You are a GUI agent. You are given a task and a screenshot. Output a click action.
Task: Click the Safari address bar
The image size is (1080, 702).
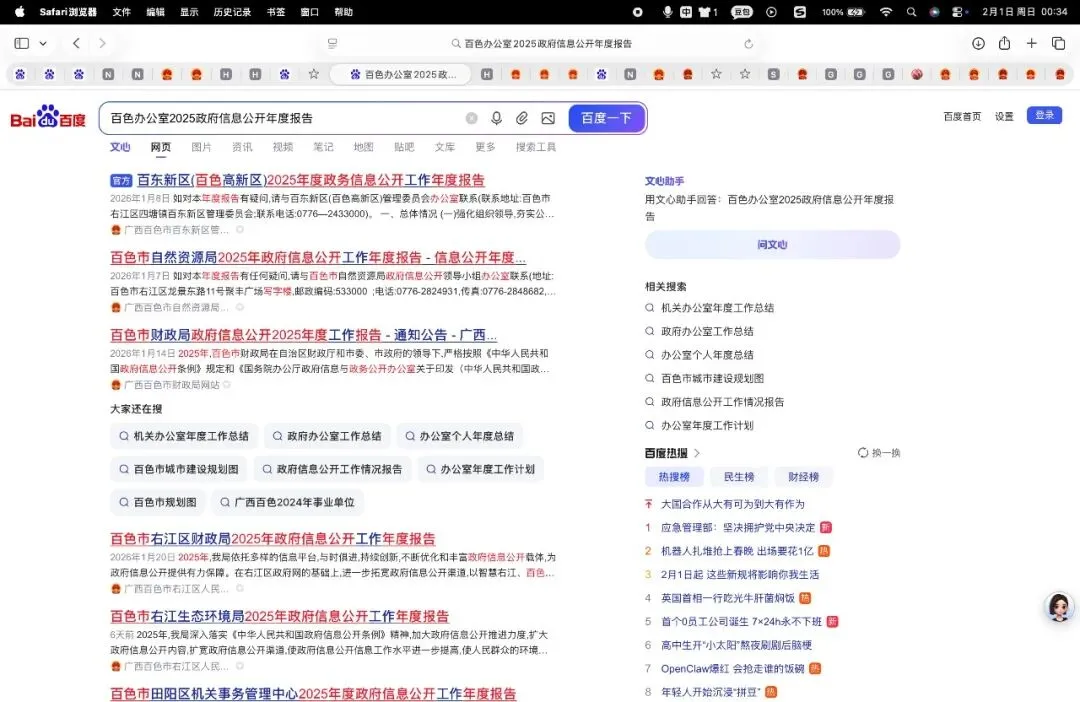541,43
